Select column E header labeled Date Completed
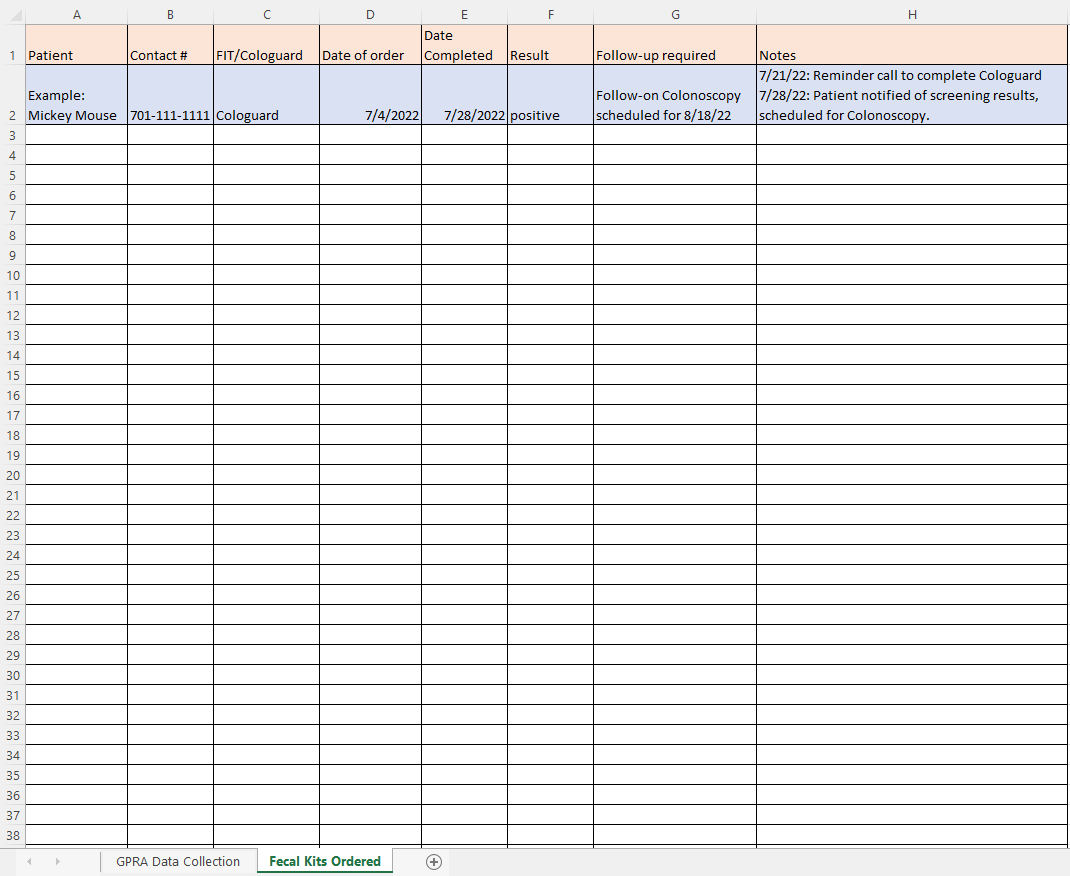This screenshot has height=876, width=1070. click(x=464, y=14)
